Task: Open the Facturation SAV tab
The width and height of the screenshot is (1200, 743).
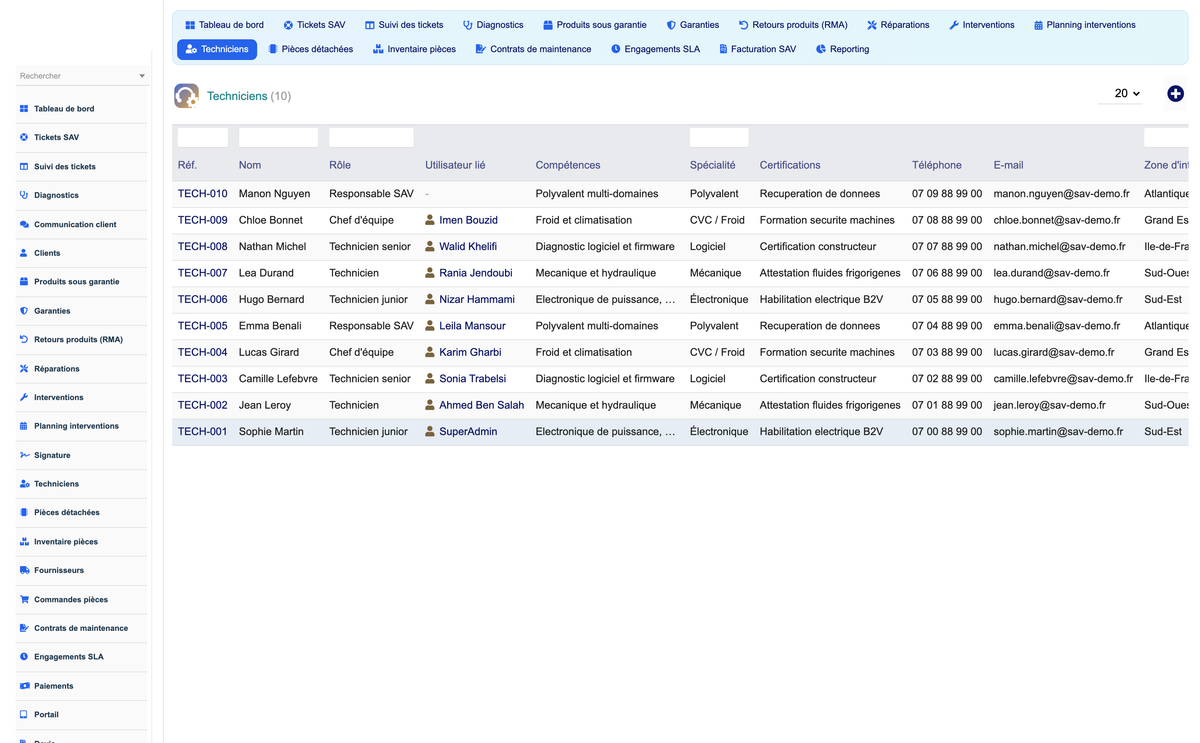Action: point(757,49)
